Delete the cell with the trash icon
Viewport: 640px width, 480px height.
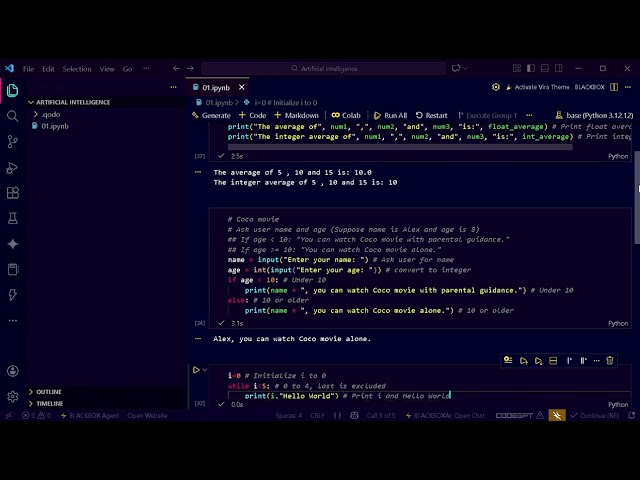[x=610, y=360]
